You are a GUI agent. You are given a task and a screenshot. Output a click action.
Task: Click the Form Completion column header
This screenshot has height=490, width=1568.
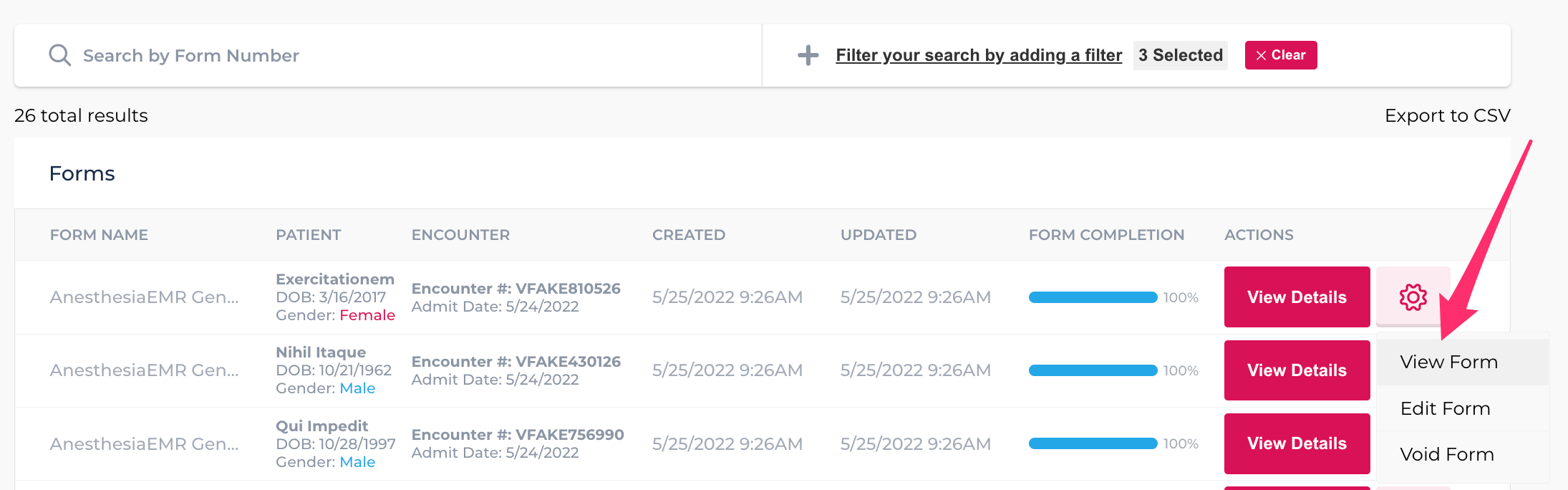[x=1106, y=235]
